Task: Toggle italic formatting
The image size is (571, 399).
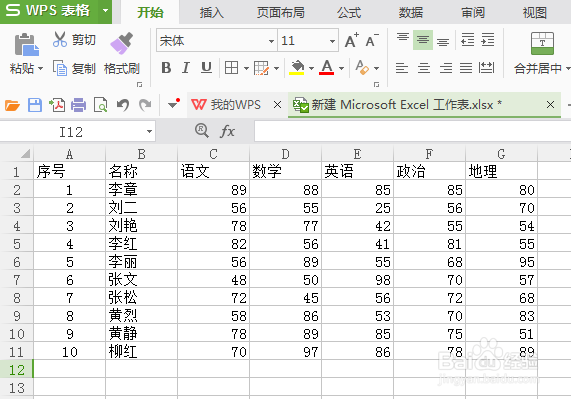Action: (186, 68)
